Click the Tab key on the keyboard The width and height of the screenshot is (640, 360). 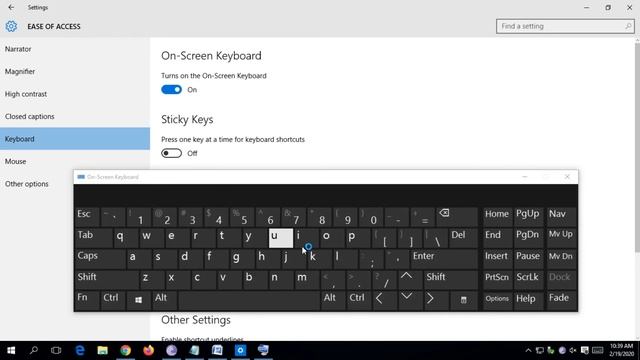[93, 238]
